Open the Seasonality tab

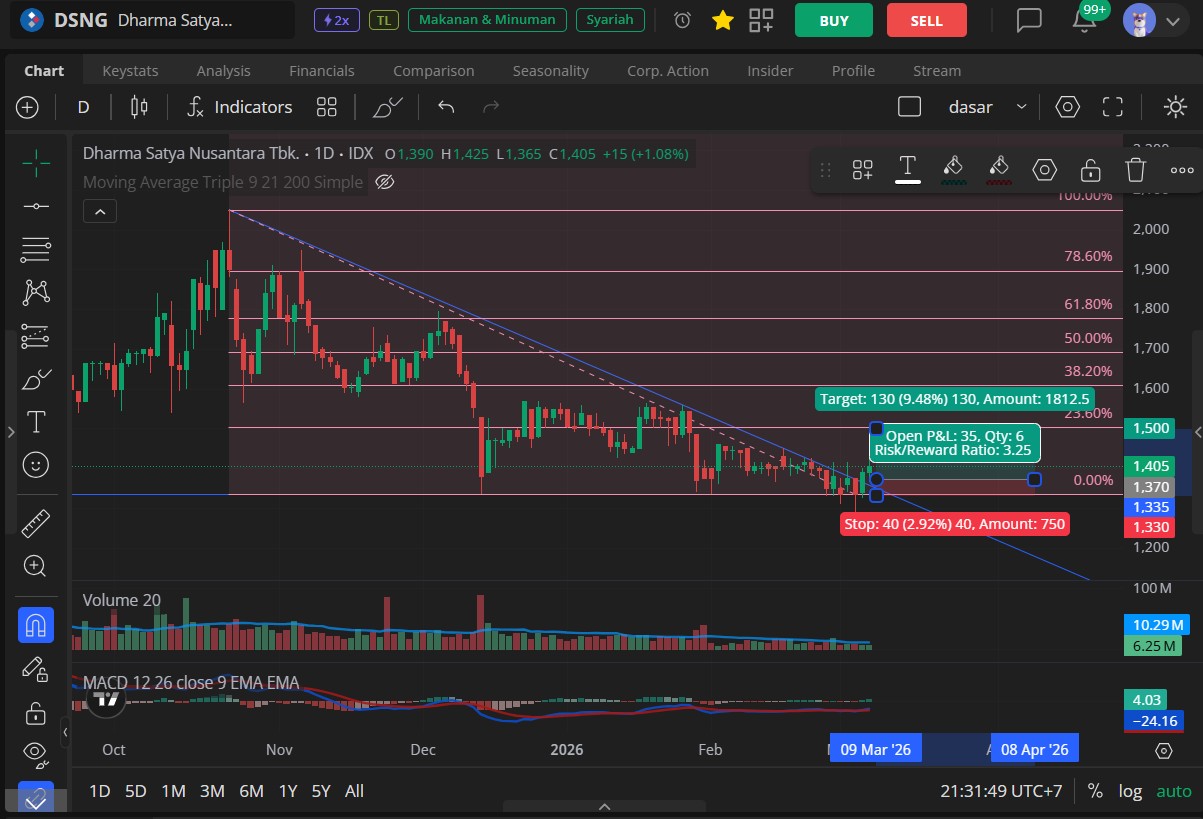(x=551, y=71)
